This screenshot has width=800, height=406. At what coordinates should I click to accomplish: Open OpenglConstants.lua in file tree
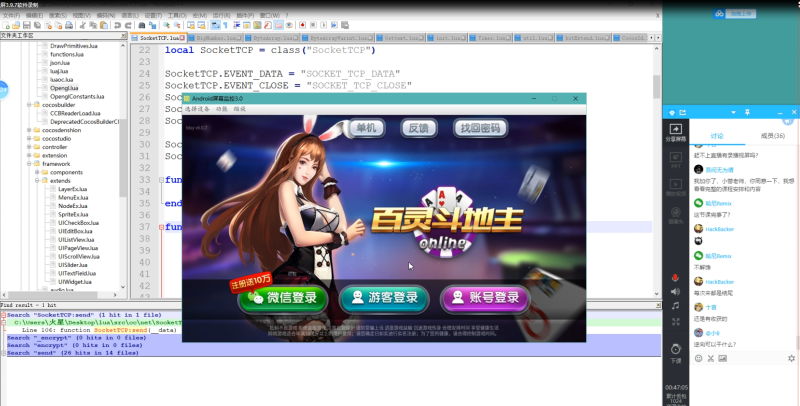point(77,96)
